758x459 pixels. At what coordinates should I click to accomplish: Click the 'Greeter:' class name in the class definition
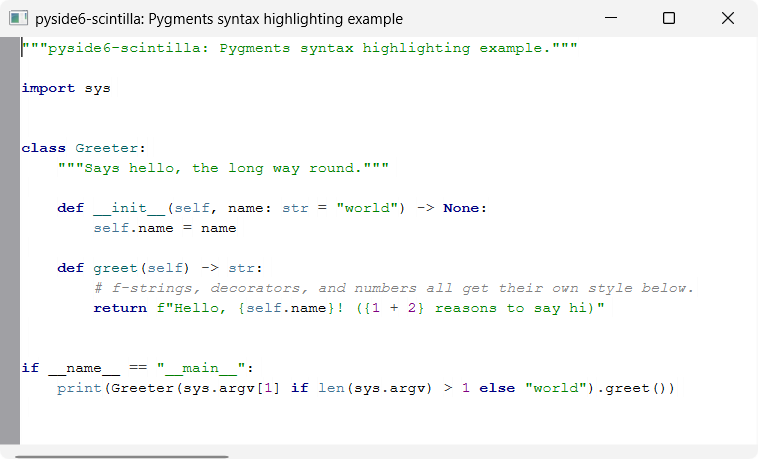(110, 148)
